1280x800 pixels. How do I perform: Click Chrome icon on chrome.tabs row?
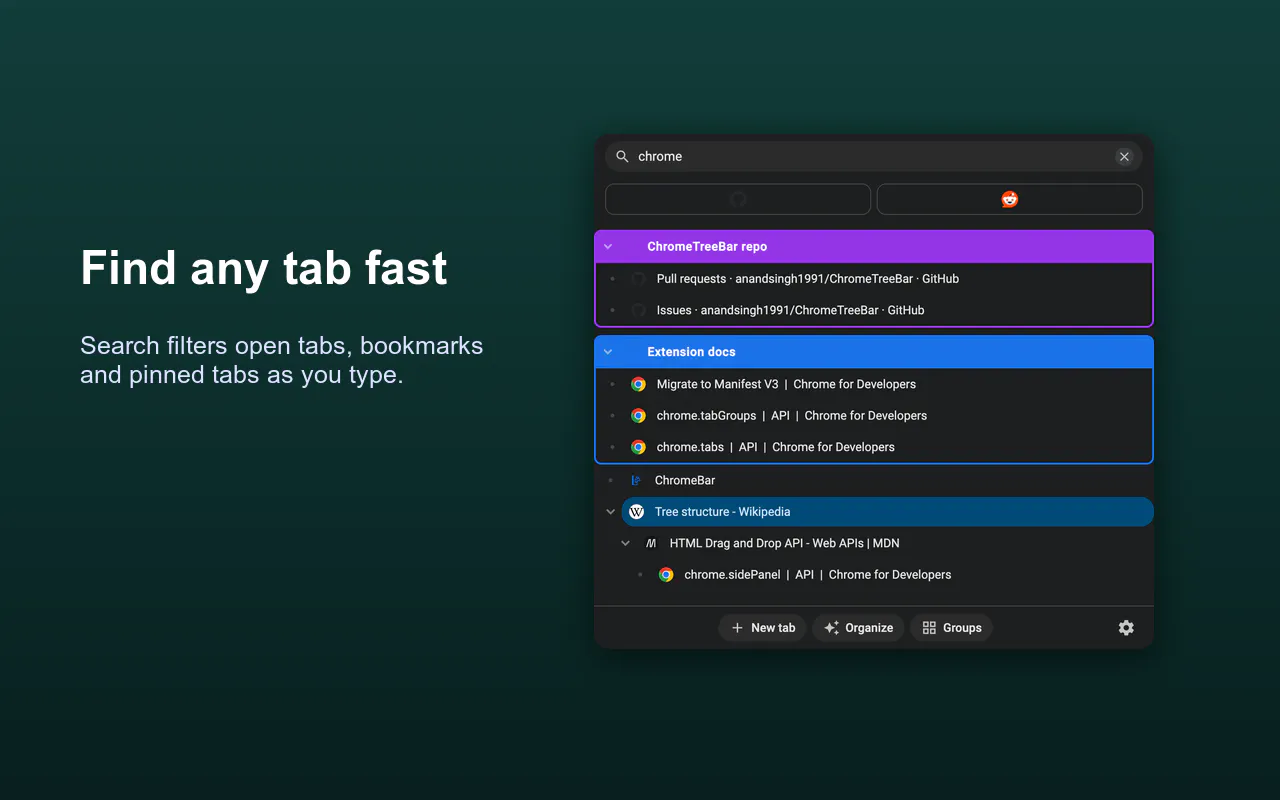(638, 447)
